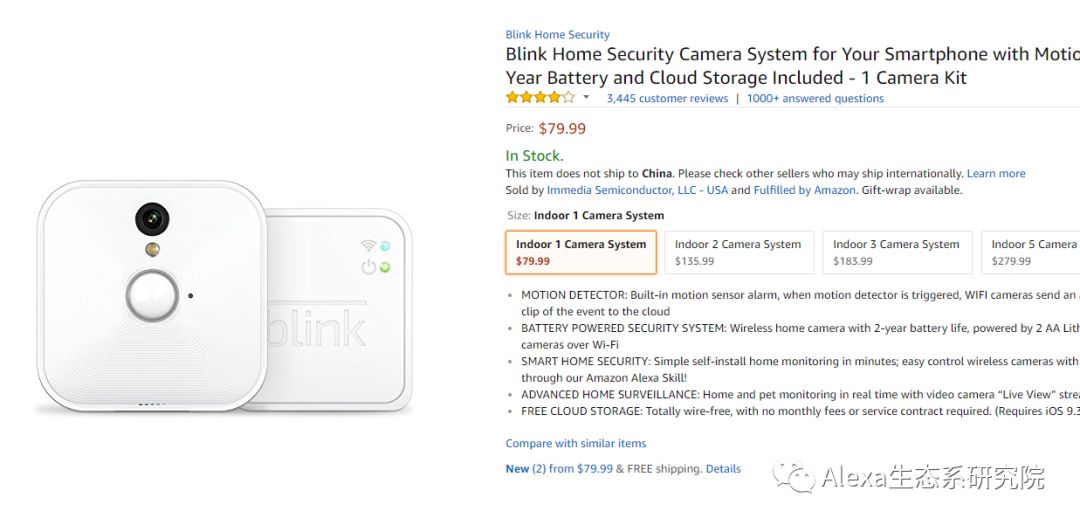
Task: Click the WeChat logo watermark icon
Action: click(798, 476)
